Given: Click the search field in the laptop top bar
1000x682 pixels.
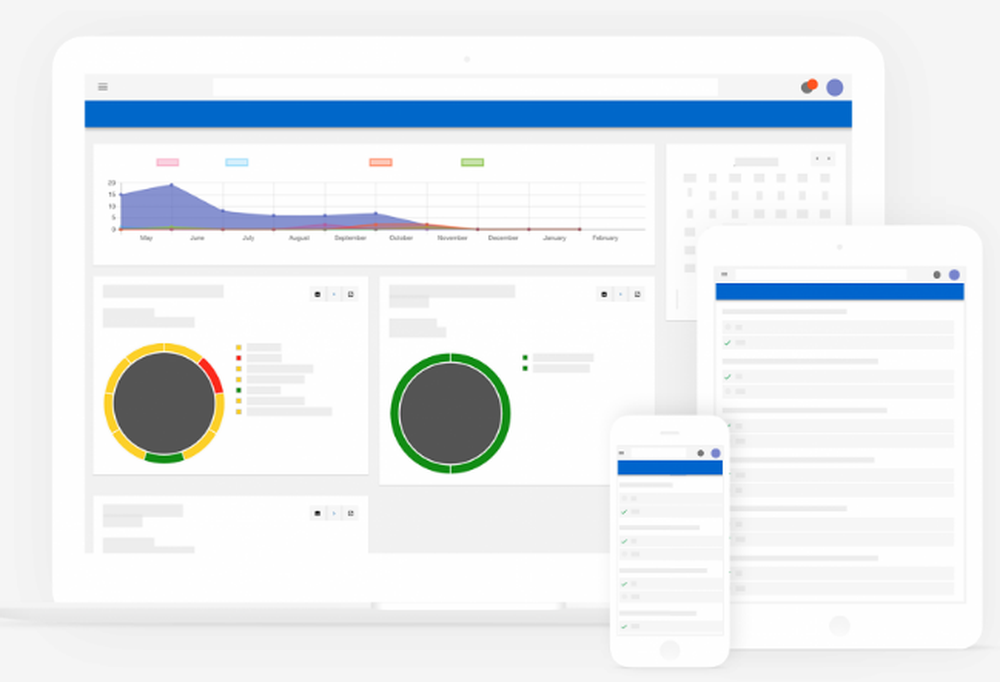Looking at the screenshot, I should pos(465,87).
